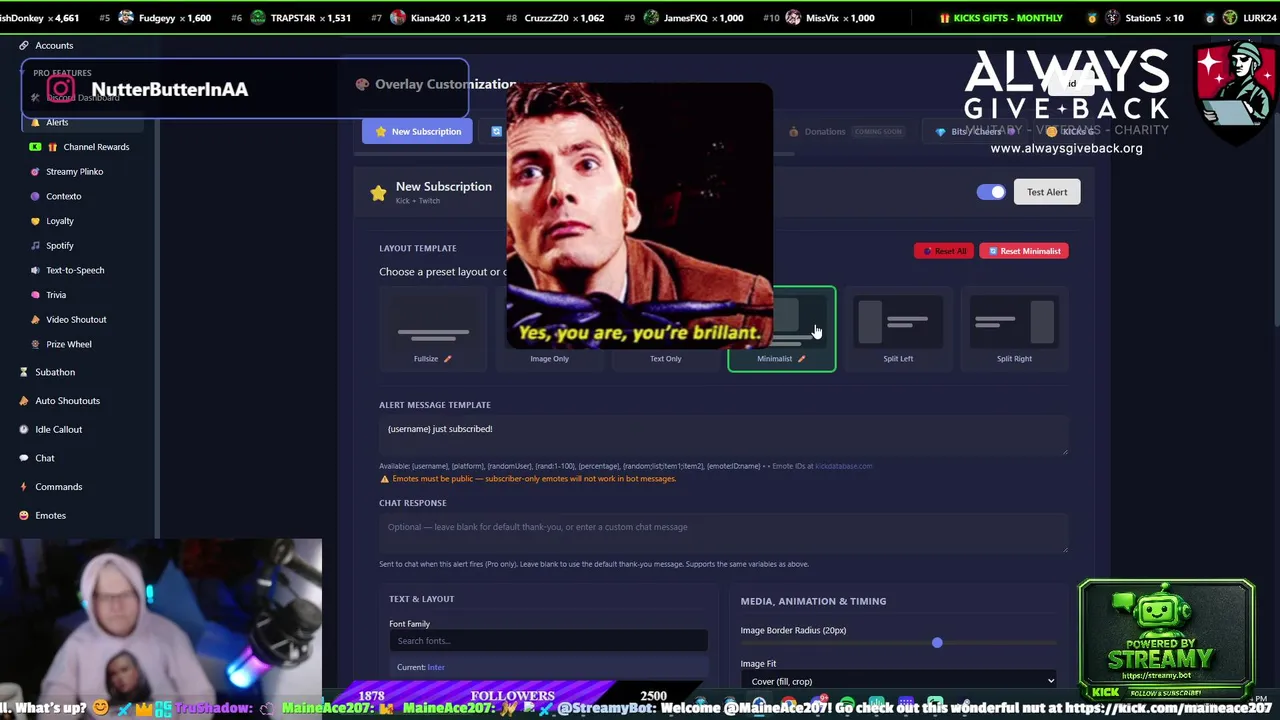Image resolution: width=1280 pixels, height=720 pixels.
Task: Open the Idle Callout section
Action: coord(58,429)
